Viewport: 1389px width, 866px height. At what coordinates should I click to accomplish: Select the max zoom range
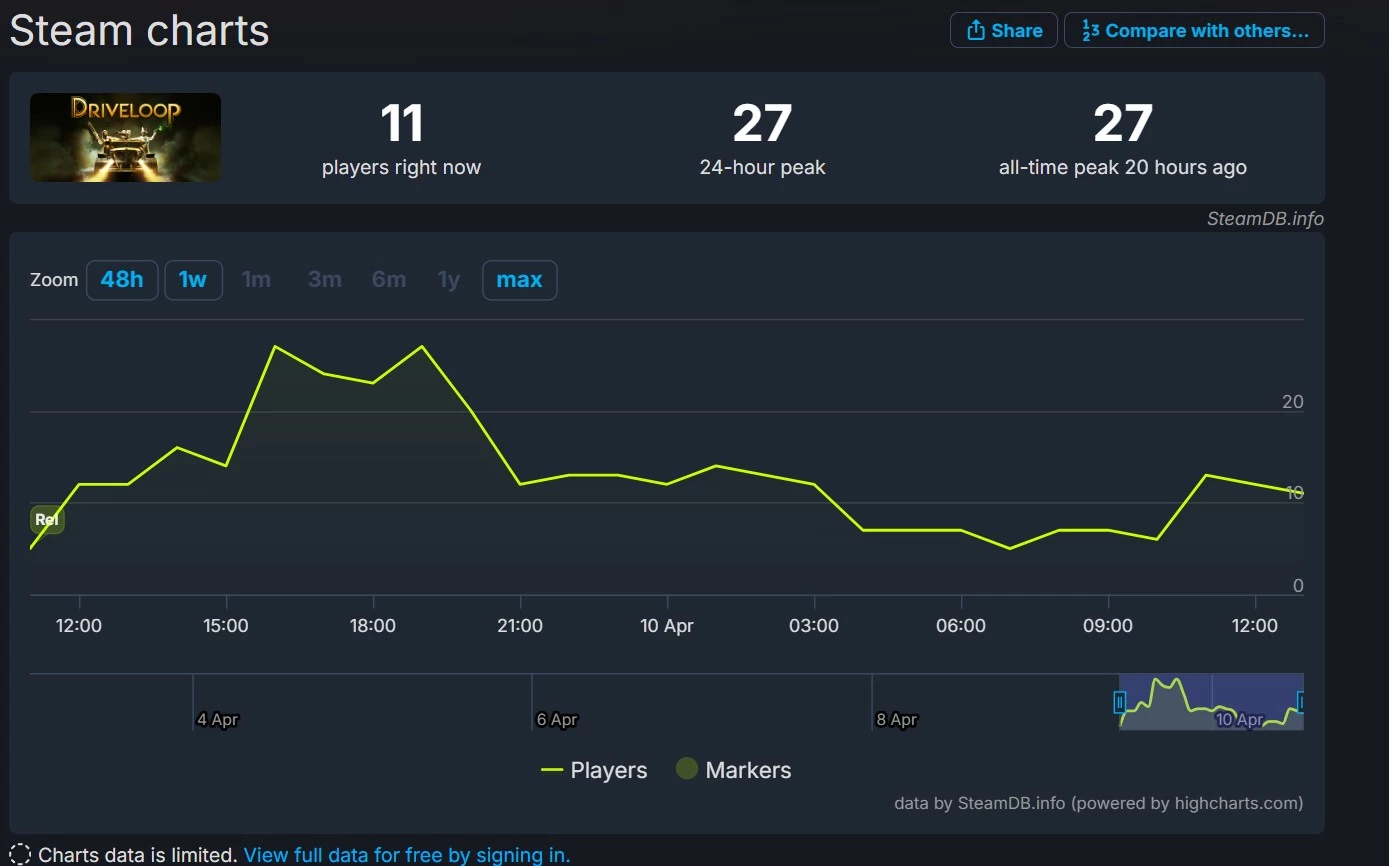519,280
